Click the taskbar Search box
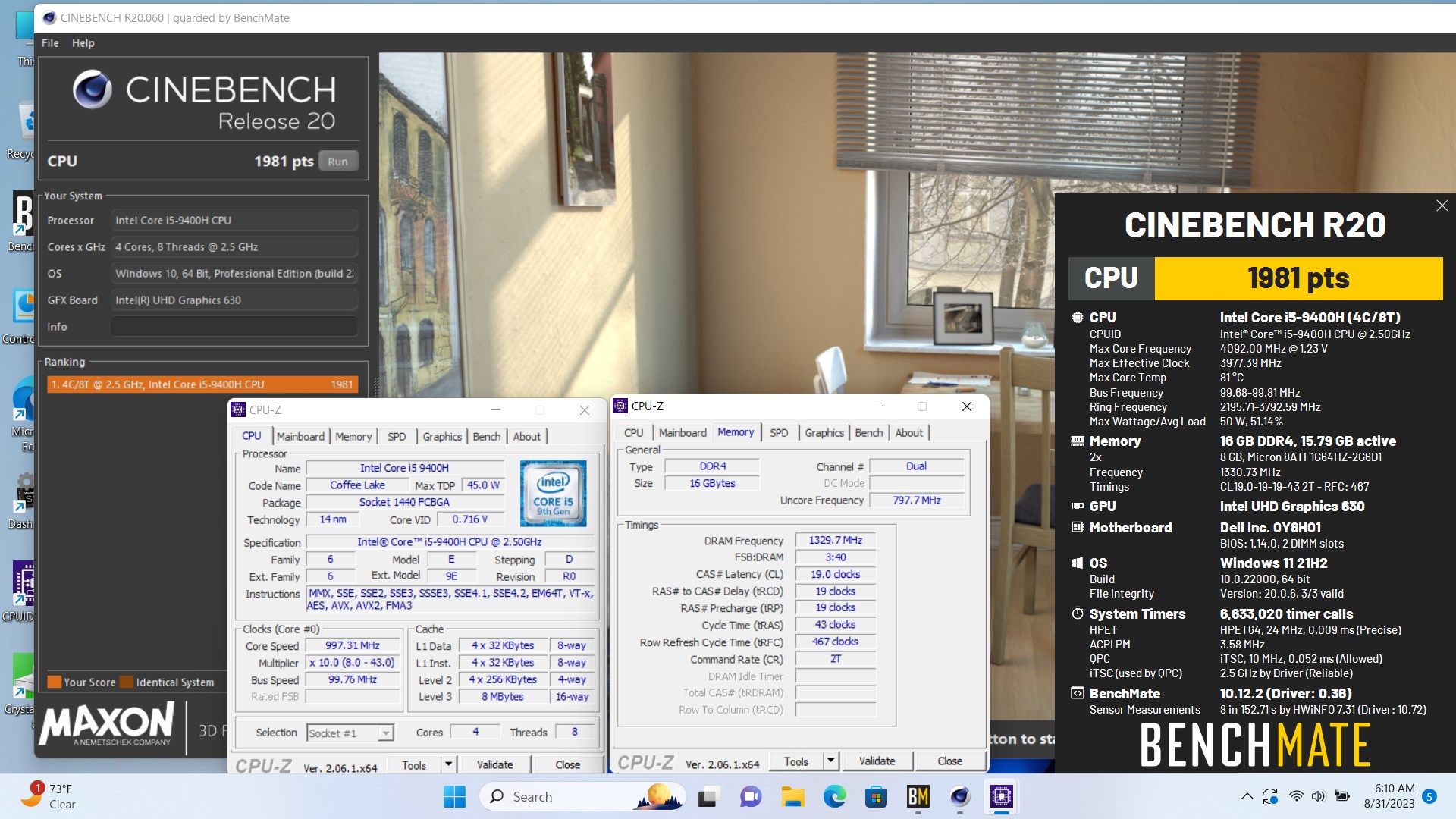Viewport: 1456px width, 819px height. click(x=582, y=796)
